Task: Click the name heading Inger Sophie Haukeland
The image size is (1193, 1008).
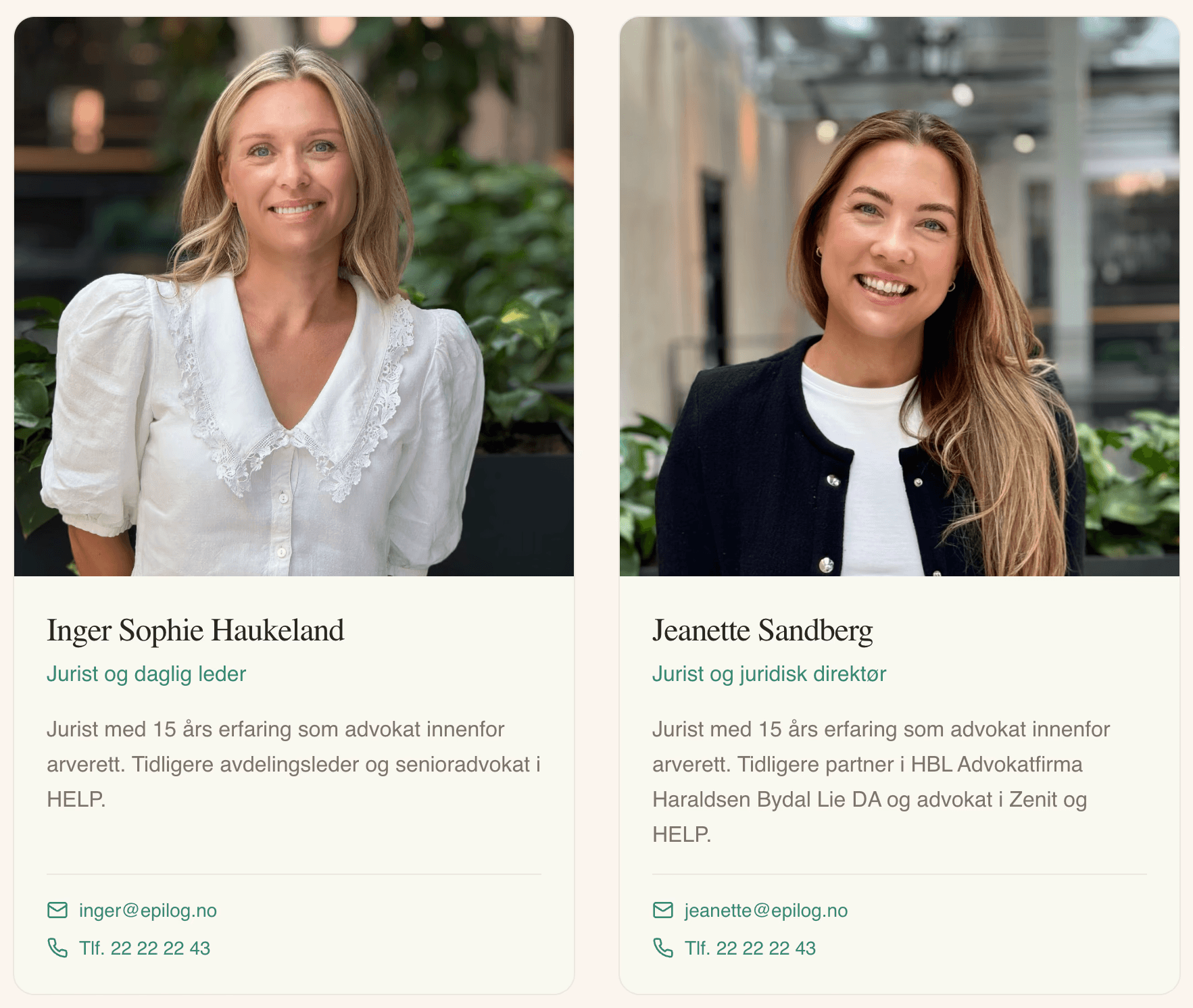Action: pyautogui.click(x=195, y=631)
